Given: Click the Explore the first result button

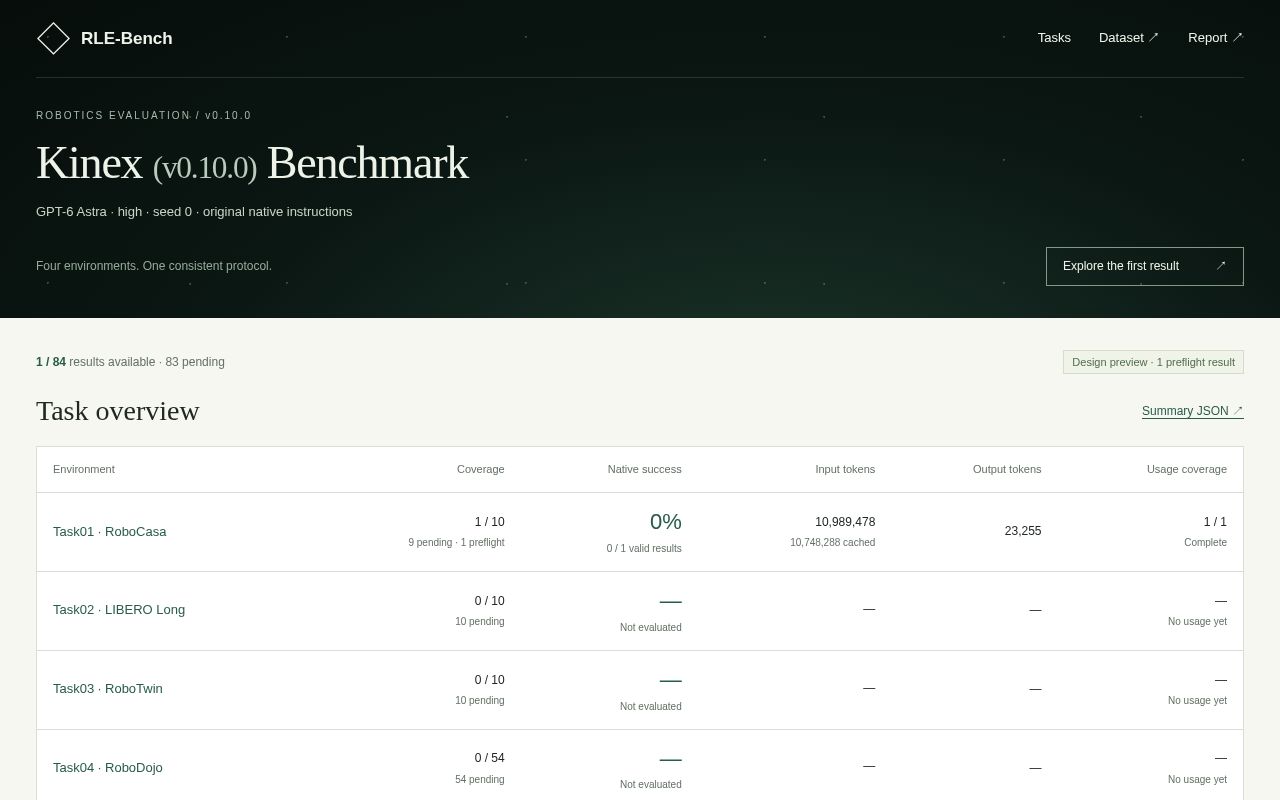Looking at the screenshot, I should click(x=1145, y=266).
